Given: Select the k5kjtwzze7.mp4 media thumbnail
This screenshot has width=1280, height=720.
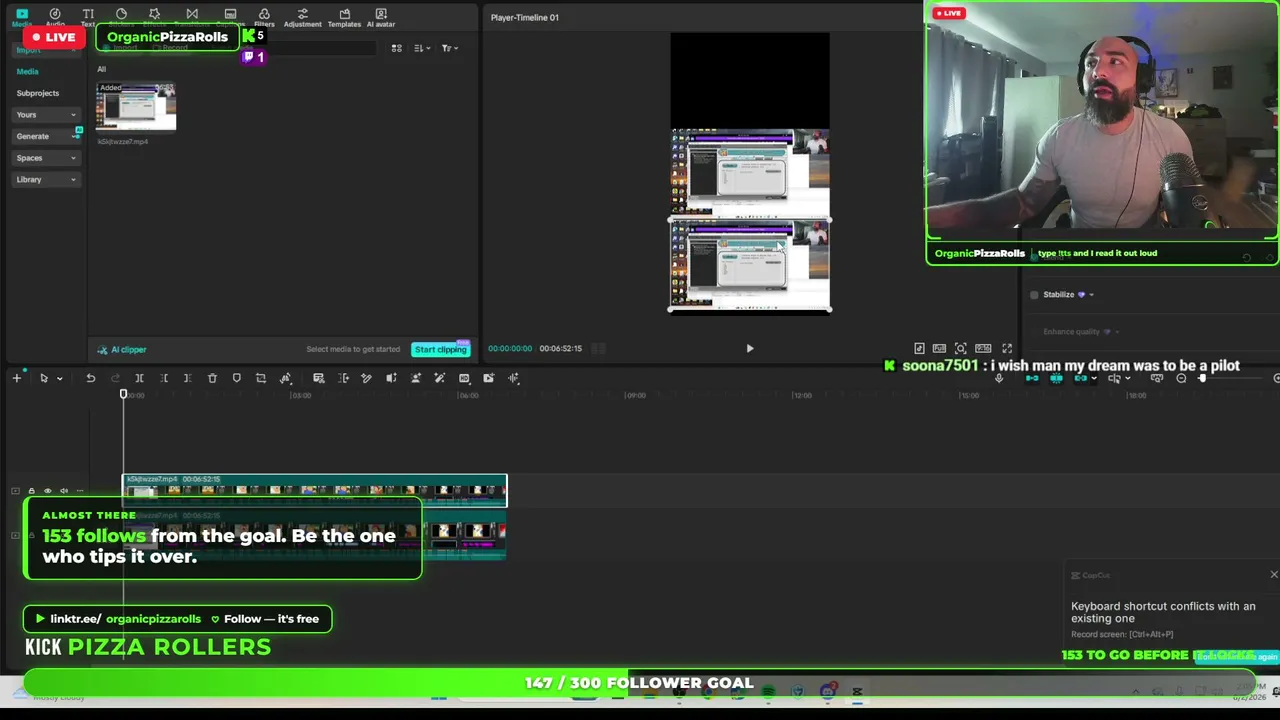Looking at the screenshot, I should (x=136, y=107).
